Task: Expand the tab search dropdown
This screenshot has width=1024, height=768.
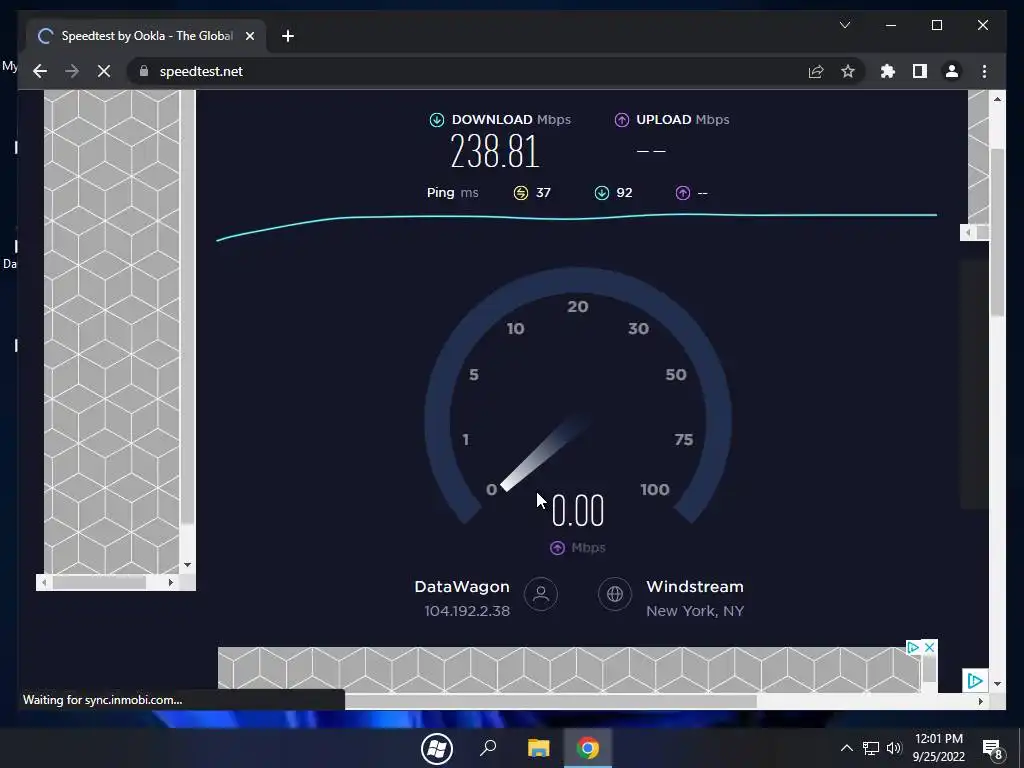Action: pos(844,25)
